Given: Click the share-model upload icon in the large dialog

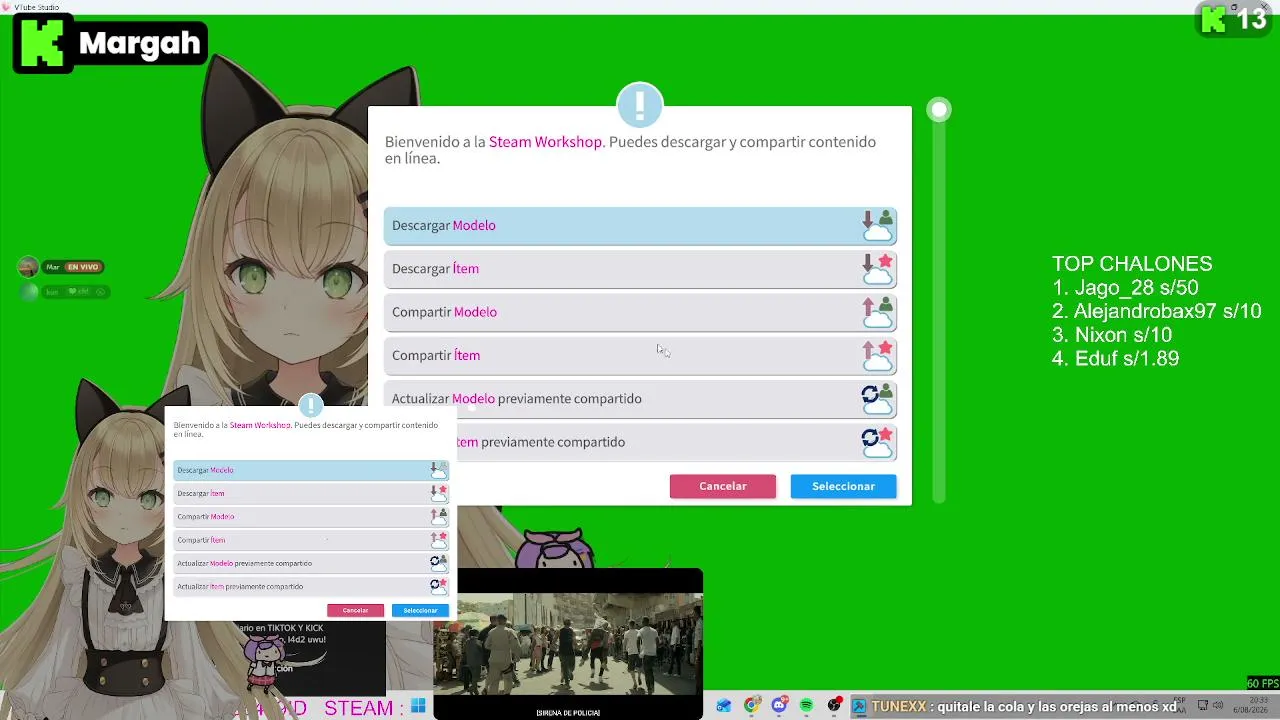Looking at the screenshot, I should pos(878,312).
